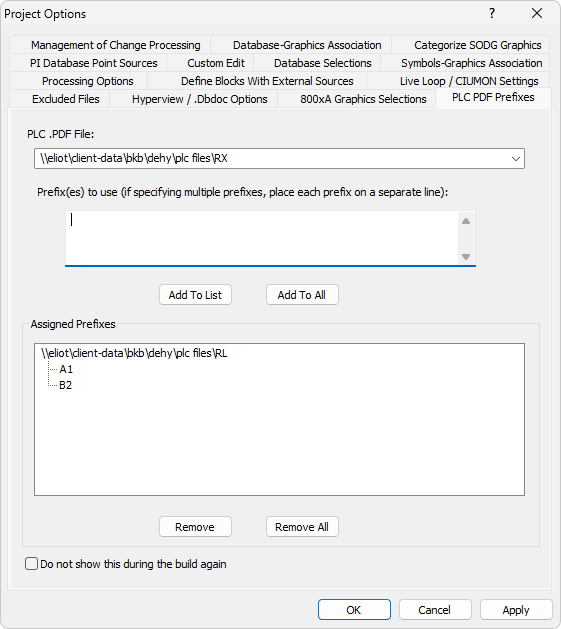Click the question mark help icon
Screen dimensions: 561x629
(492, 13)
